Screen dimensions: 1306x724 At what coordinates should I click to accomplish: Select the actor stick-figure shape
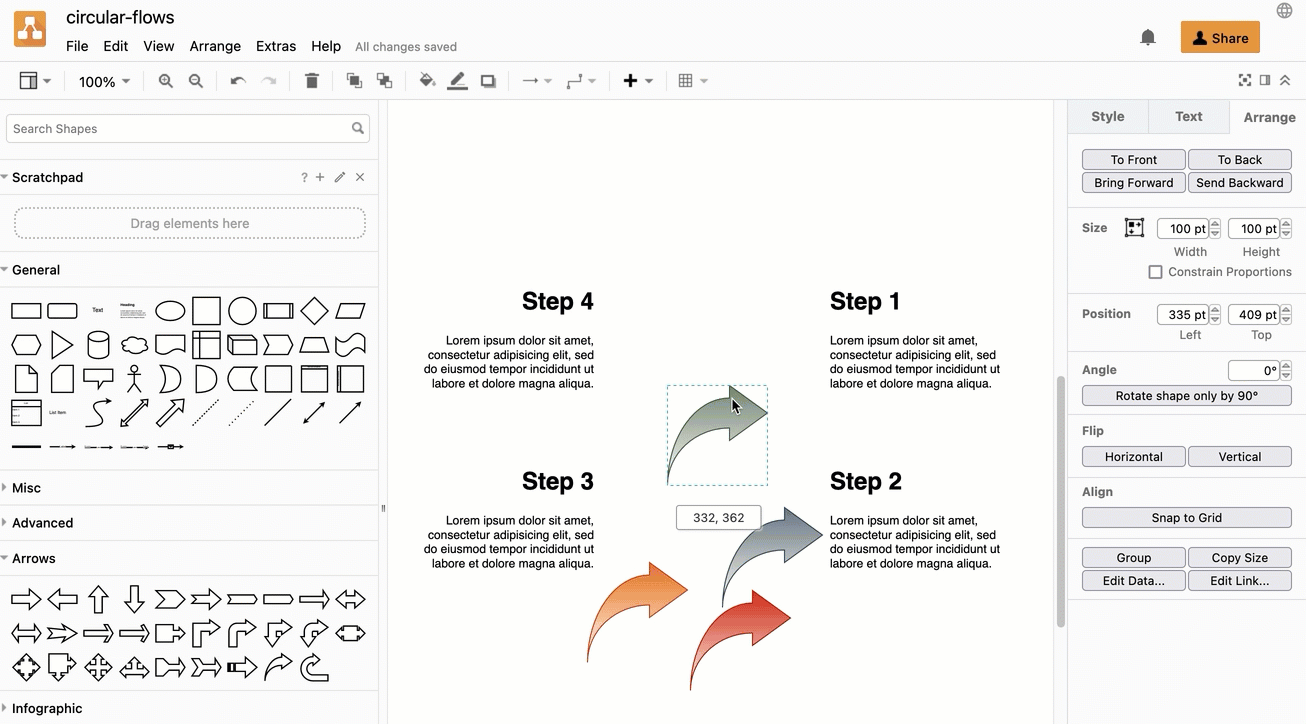click(134, 378)
